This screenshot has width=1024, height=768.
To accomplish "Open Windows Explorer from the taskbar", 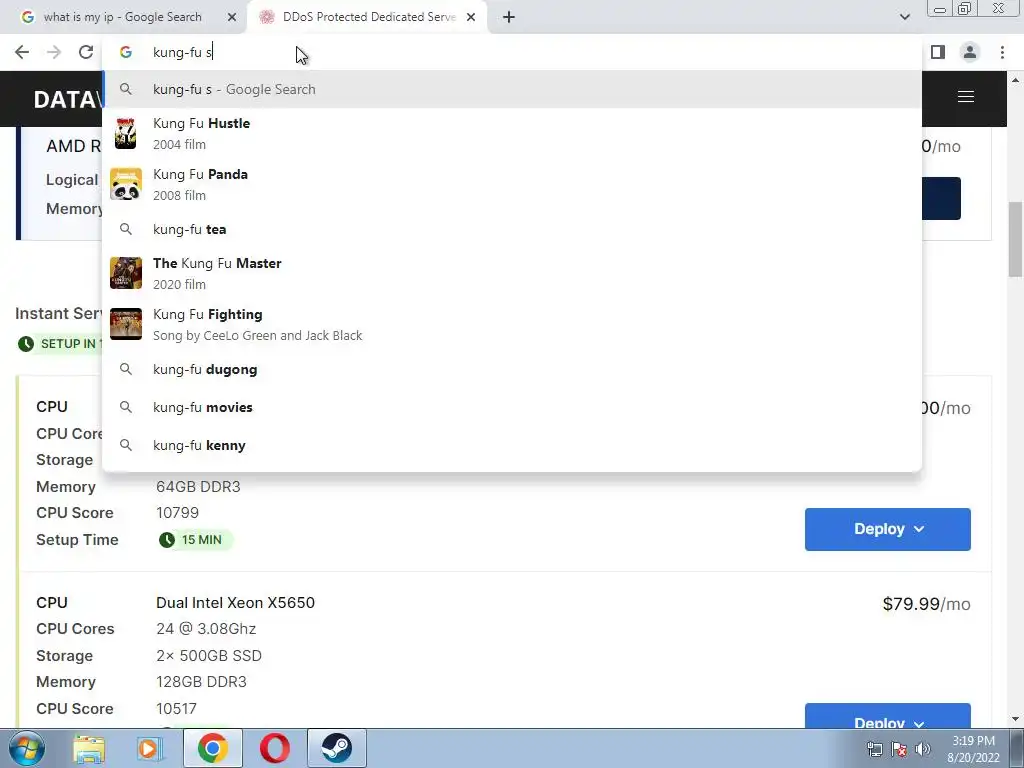I will [89, 748].
